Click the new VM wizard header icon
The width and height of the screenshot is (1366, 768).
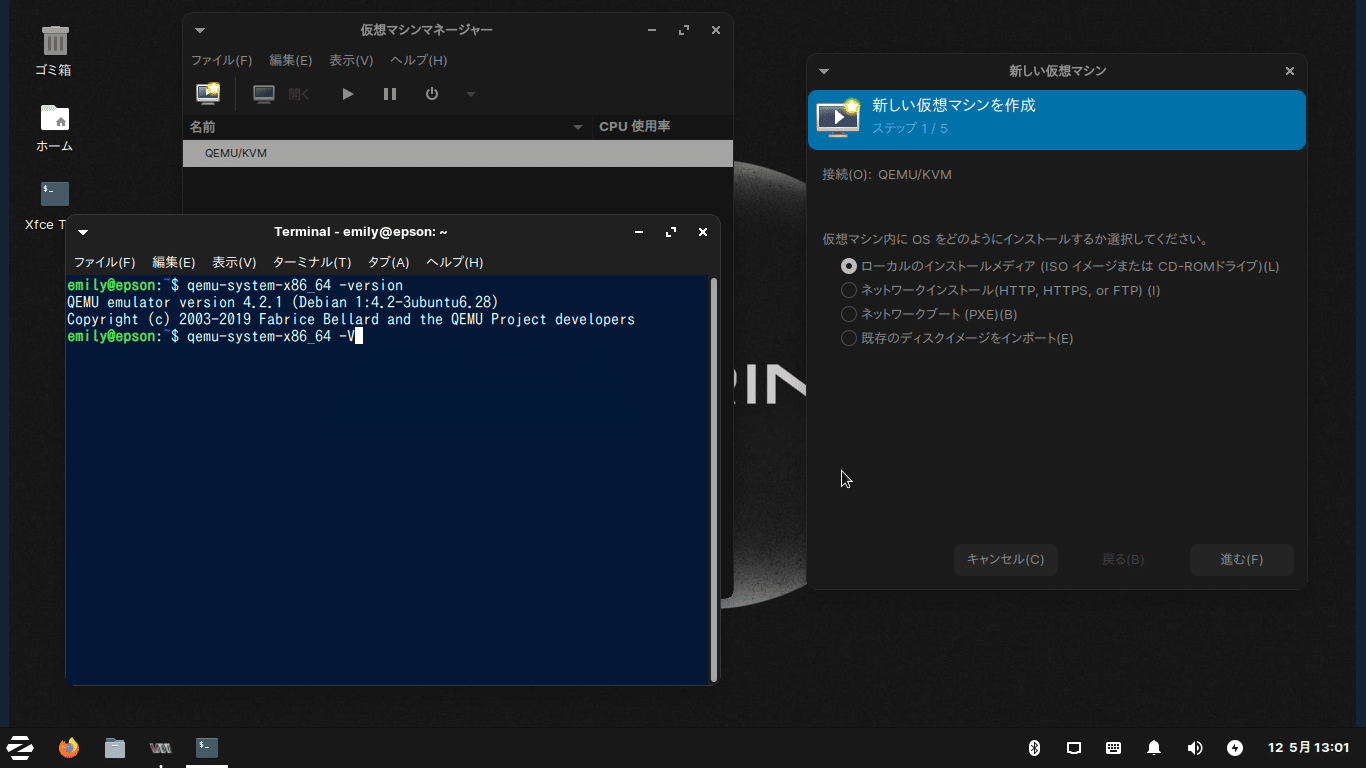click(x=838, y=117)
